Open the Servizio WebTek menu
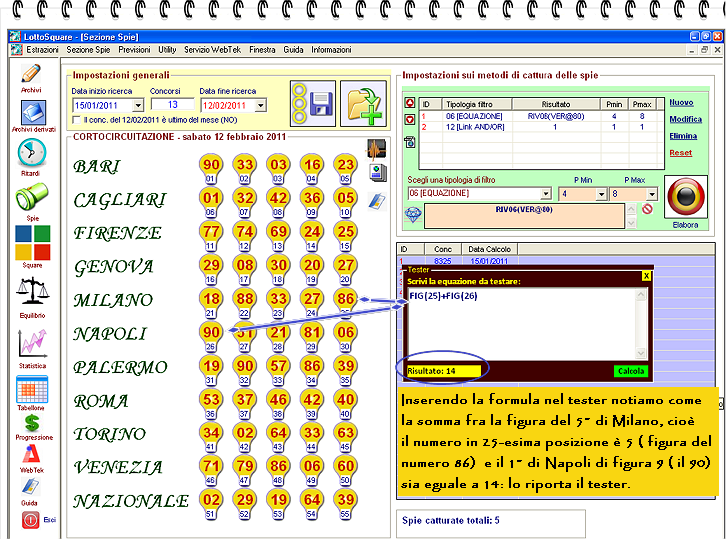 [x=213, y=50]
